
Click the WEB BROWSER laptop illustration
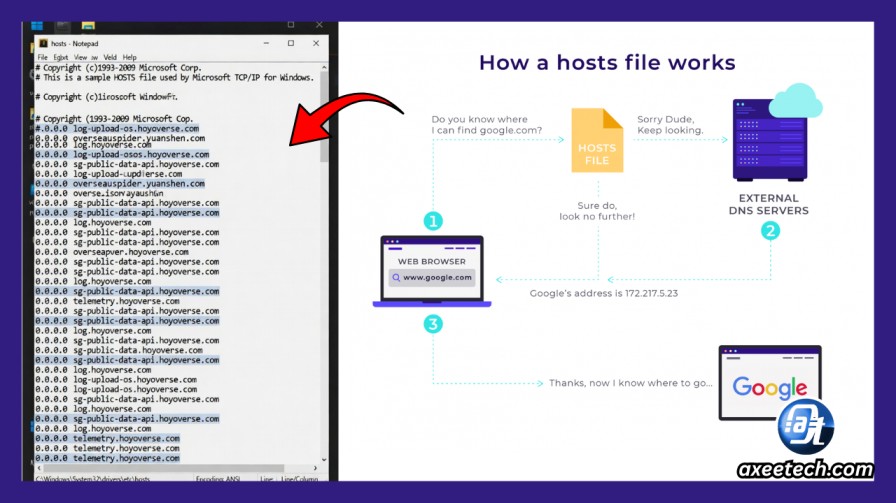(x=432, y=272)
